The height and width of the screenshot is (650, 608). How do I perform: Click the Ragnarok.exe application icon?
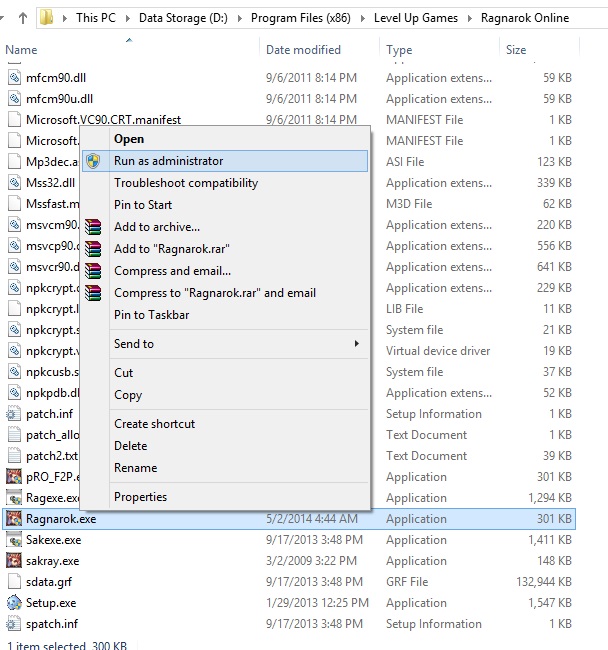14,519
